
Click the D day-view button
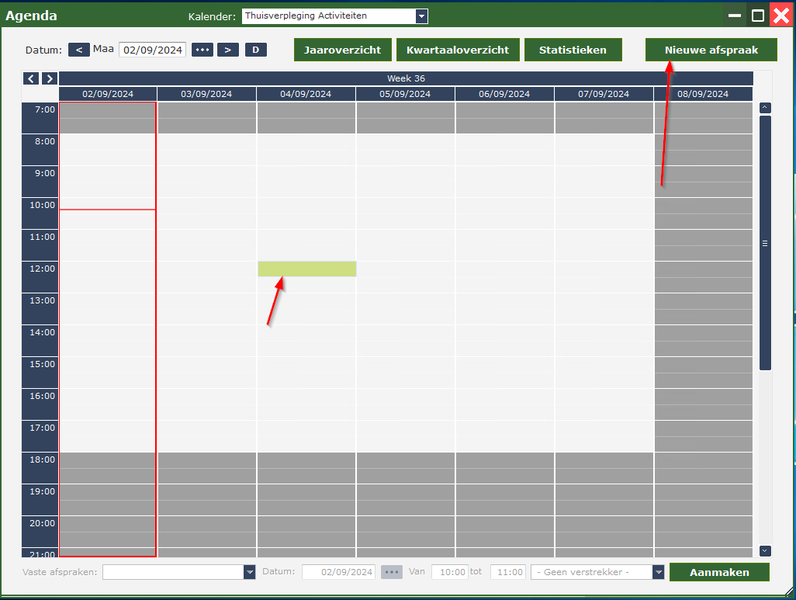click(255, 50)
